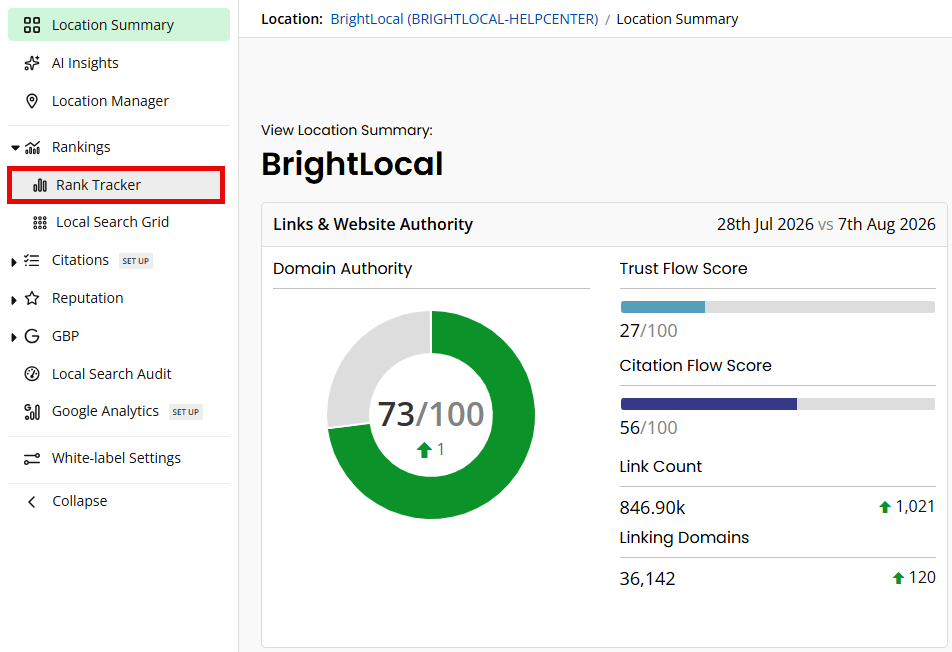Image resolution: width=952 pixels, height=652 pixels.
Task: Expand the Reputation section arrow
Action: pyautogui.click(x=13, y=300)
